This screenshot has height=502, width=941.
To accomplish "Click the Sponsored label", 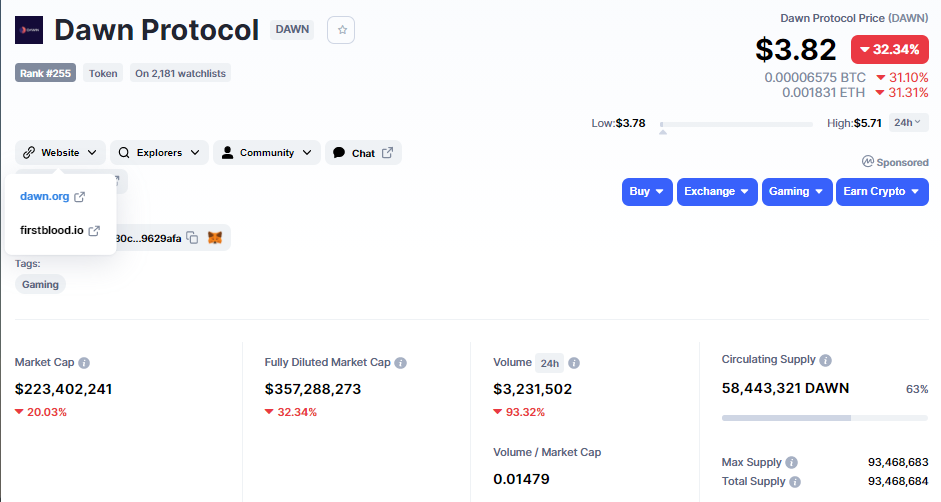I will pyautogui.click(x=902, y=162).
